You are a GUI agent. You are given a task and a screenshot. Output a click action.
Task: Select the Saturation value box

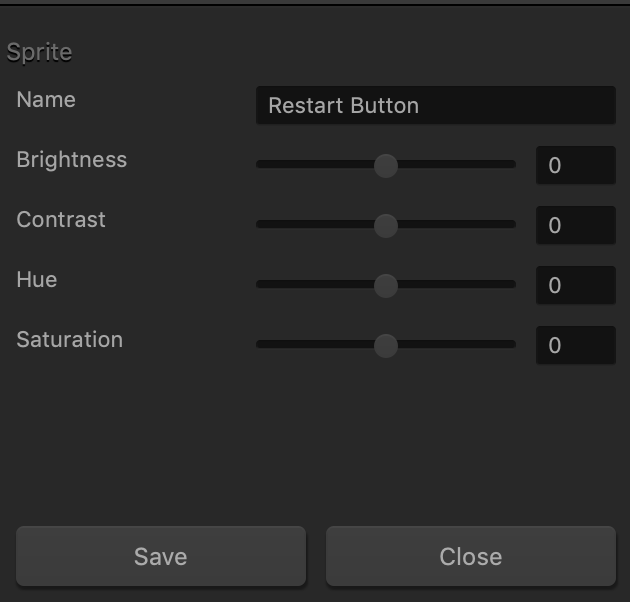(575, 345)
